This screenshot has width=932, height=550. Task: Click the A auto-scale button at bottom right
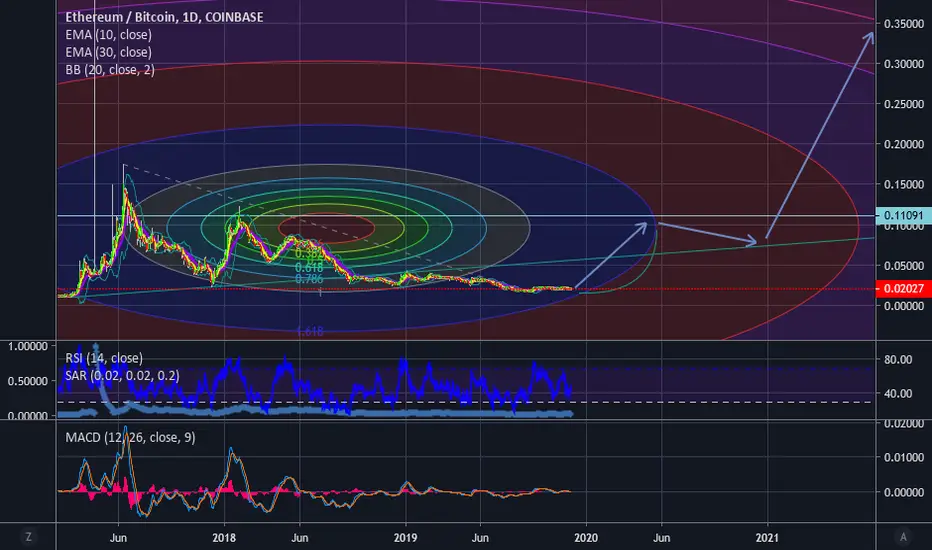click(x=903, y=537)
